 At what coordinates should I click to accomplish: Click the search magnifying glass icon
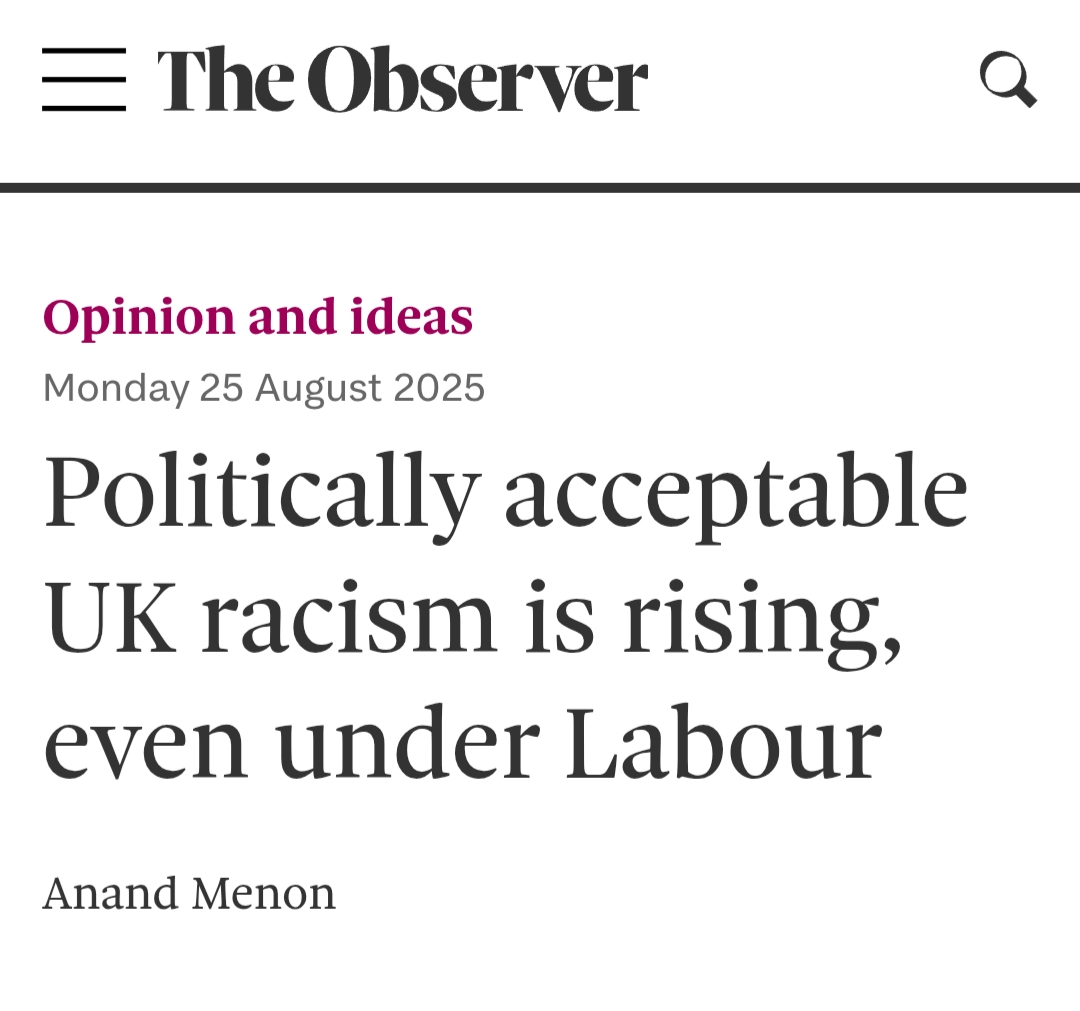1007,79
